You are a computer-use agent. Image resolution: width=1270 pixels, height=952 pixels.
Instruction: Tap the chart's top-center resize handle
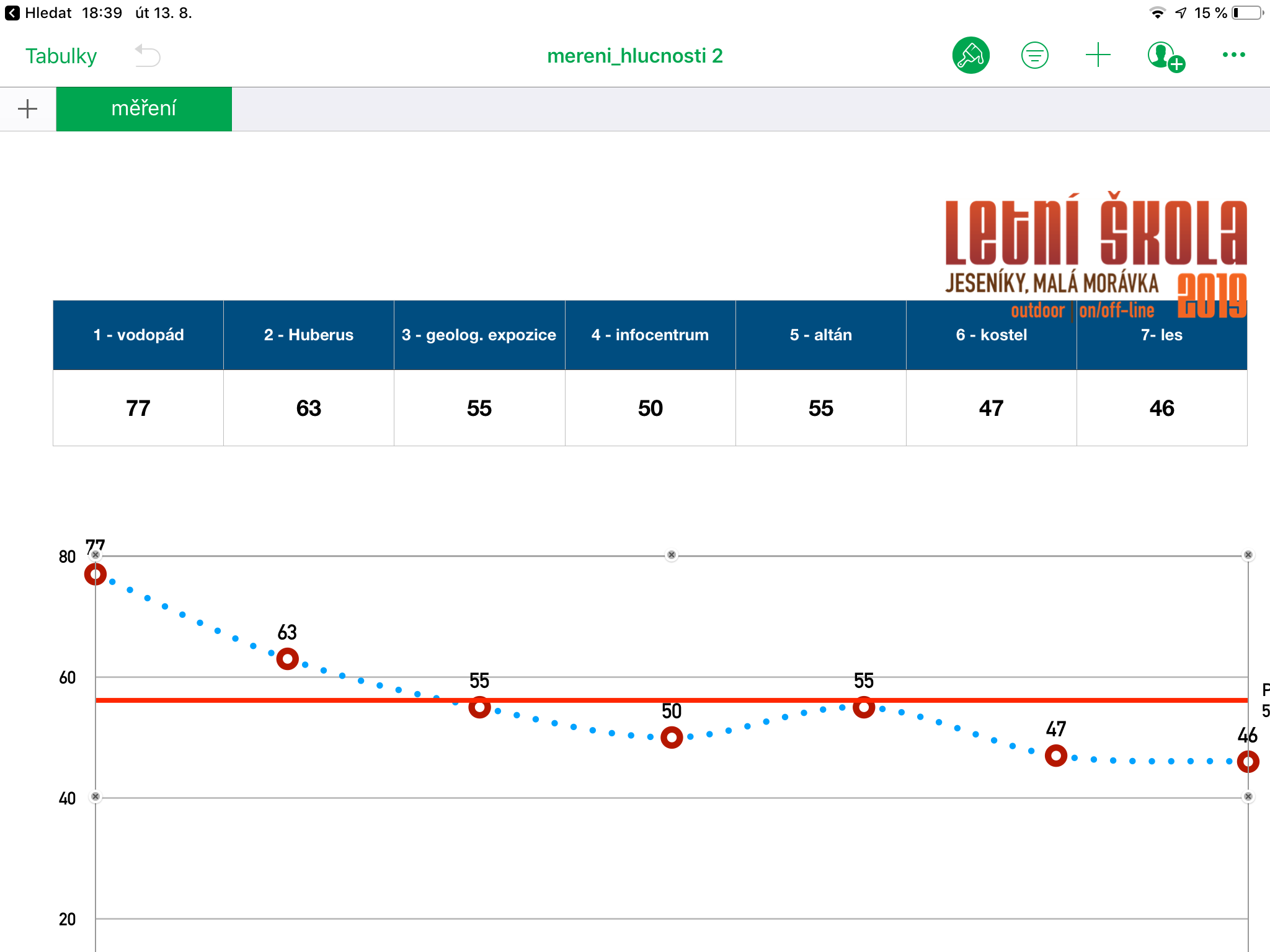pyautogui.click(x=671, y=555)
